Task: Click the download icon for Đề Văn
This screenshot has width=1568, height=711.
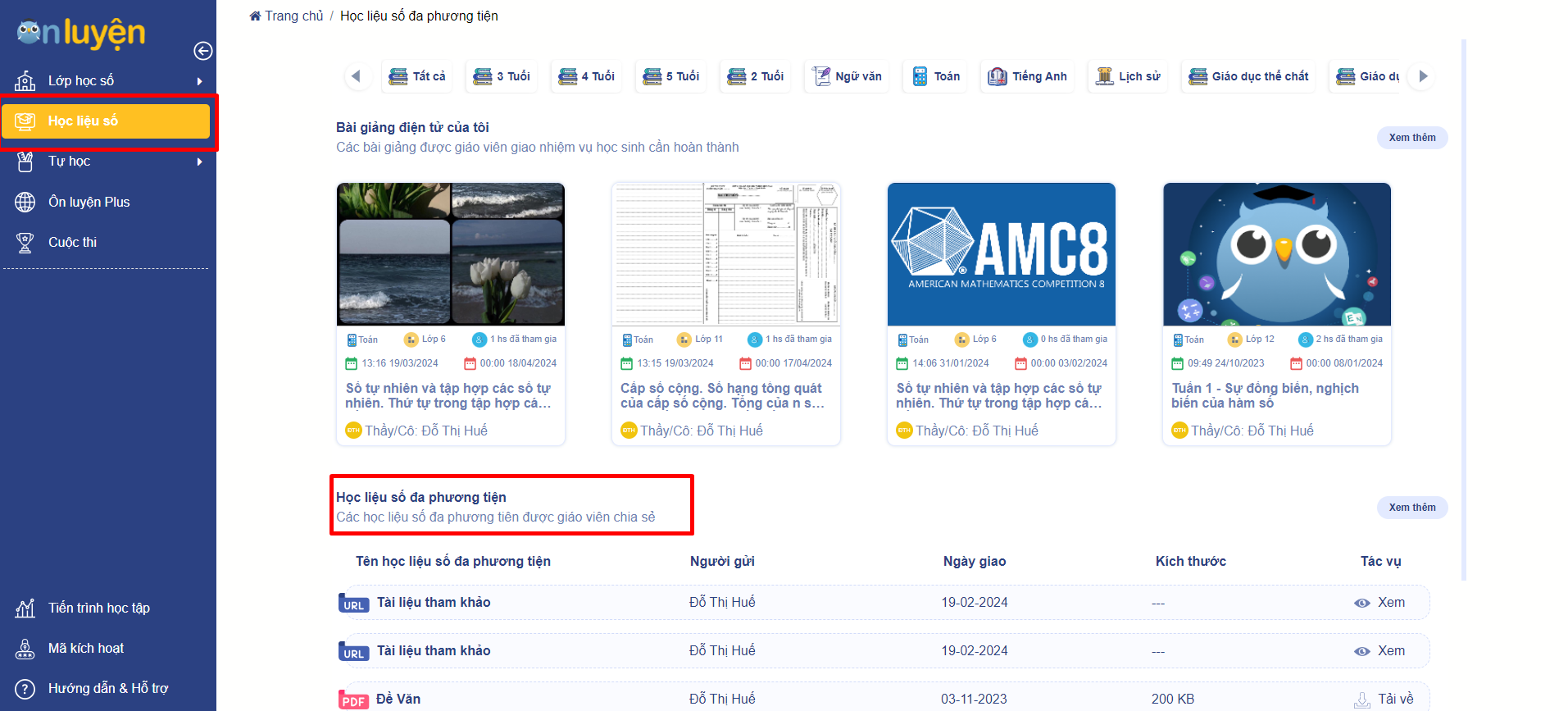Action: click(x=1361, y=700)
